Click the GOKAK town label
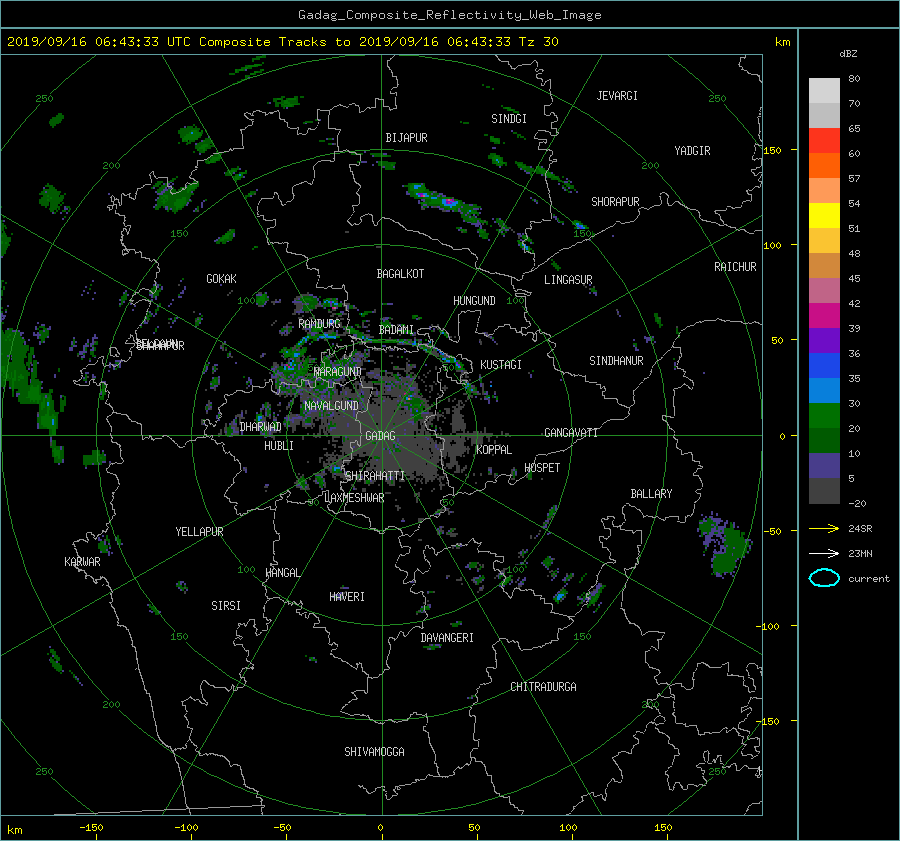The height and width of the screenshot is (841, 900). point(222,279)
